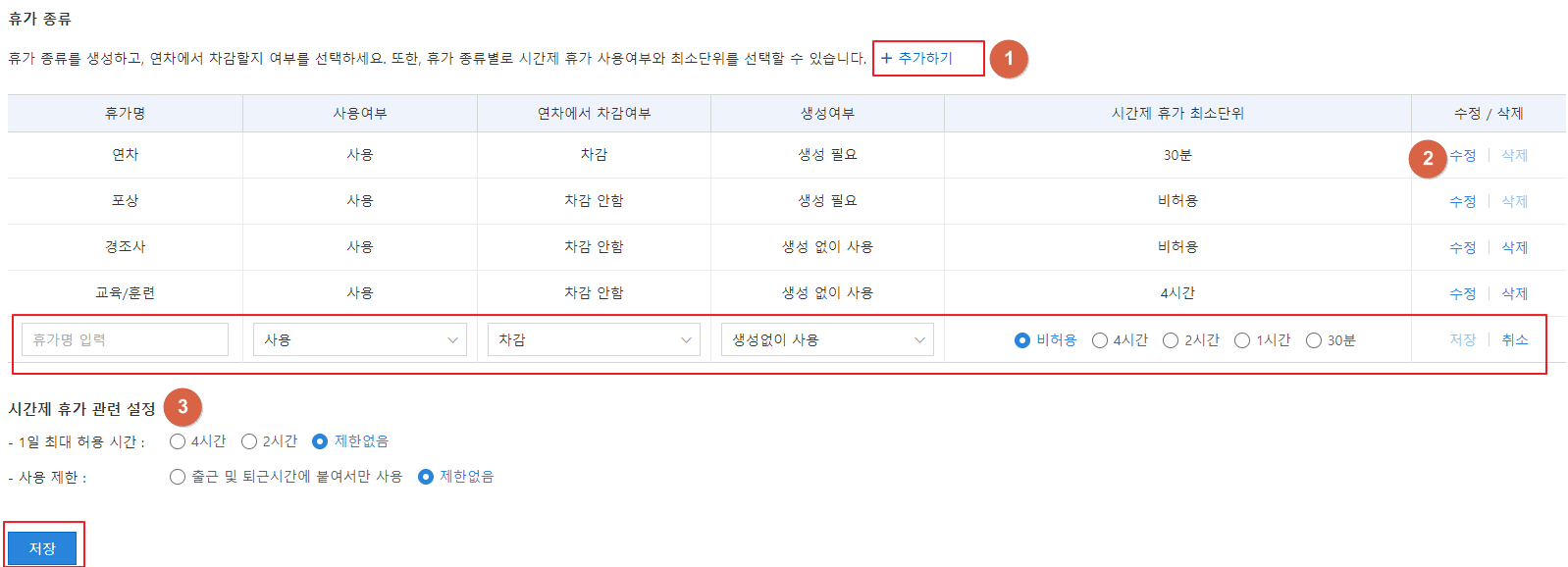Click the 경조사 vacation name cell

click(x=126, y=247)
